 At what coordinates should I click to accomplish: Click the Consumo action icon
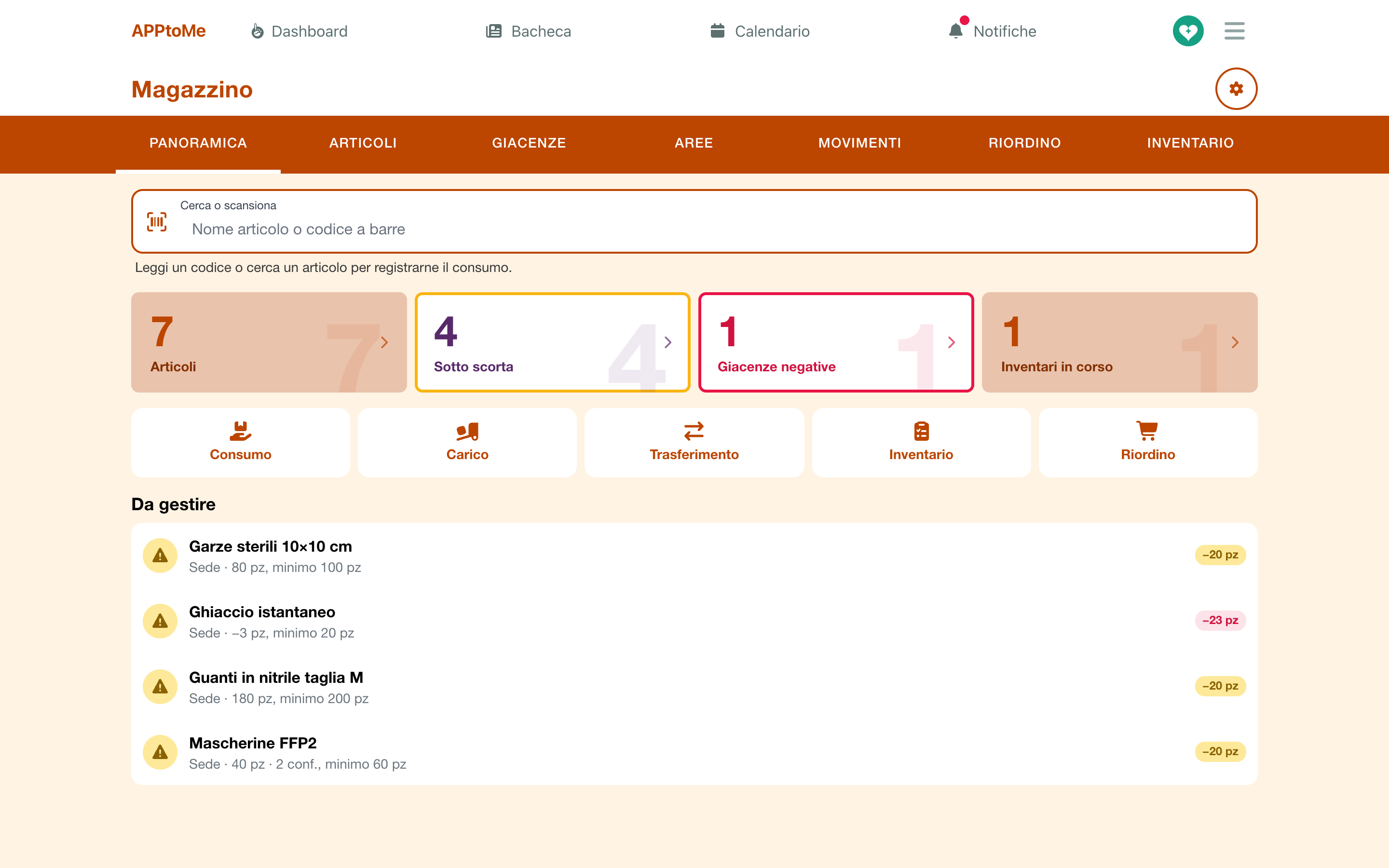tap(241, 431)
